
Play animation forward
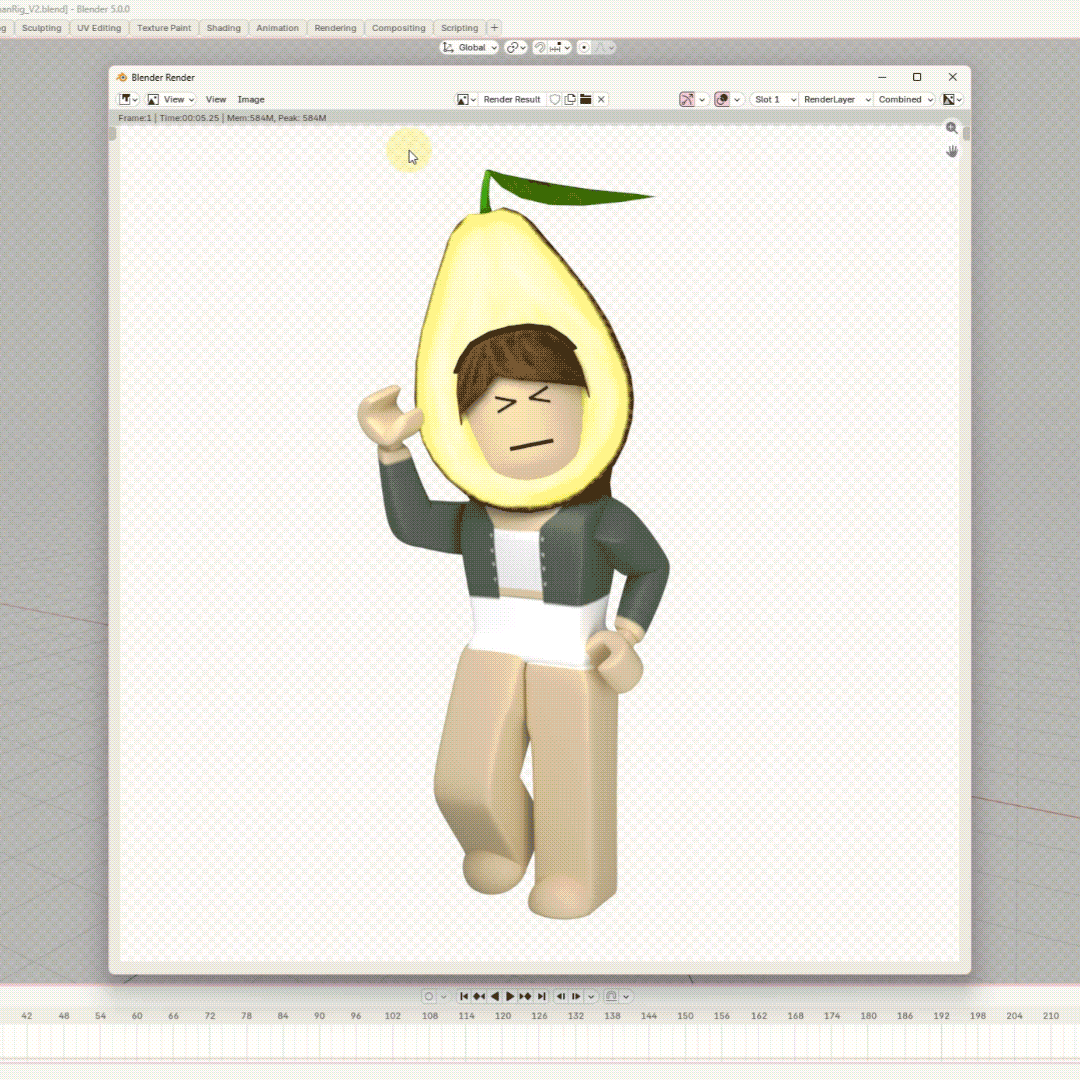(x=510, y=996)
